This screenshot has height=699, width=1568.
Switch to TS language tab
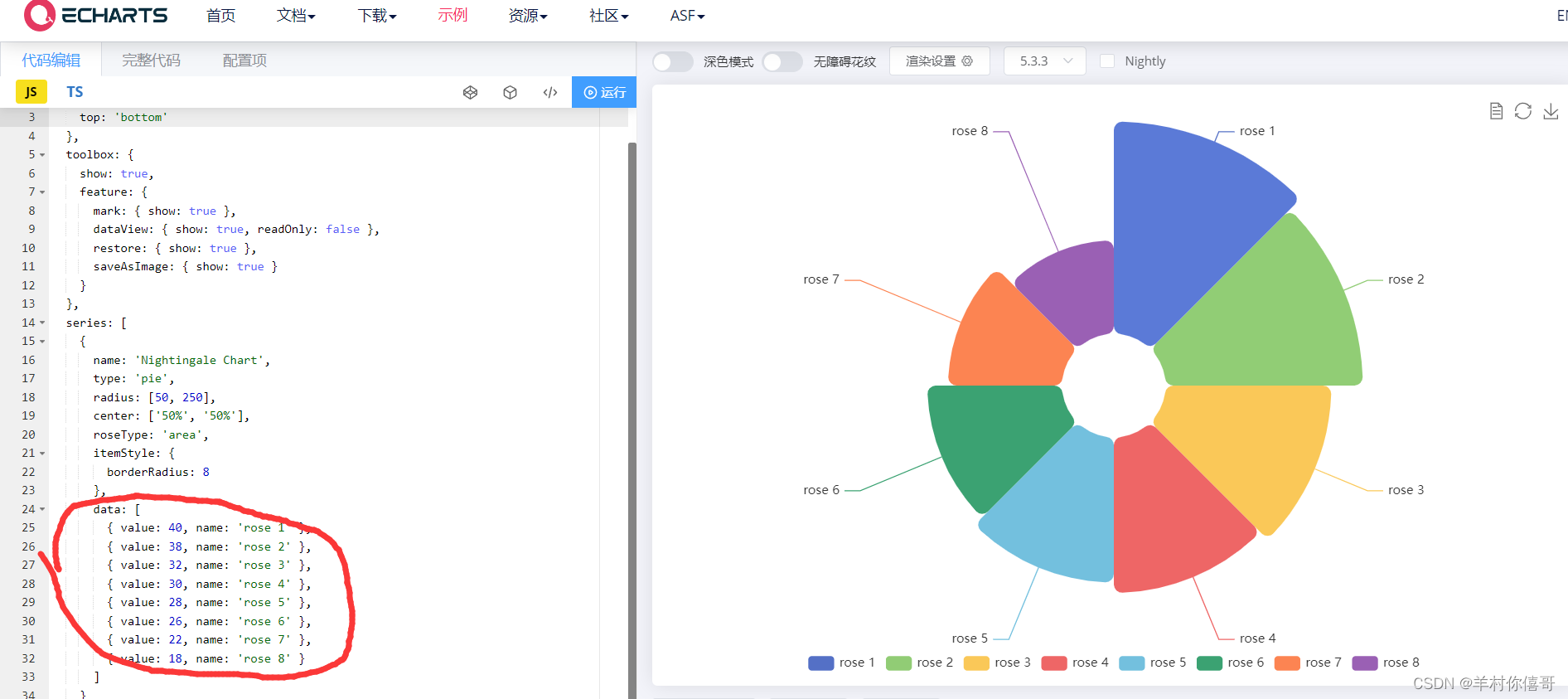[75, 92]
